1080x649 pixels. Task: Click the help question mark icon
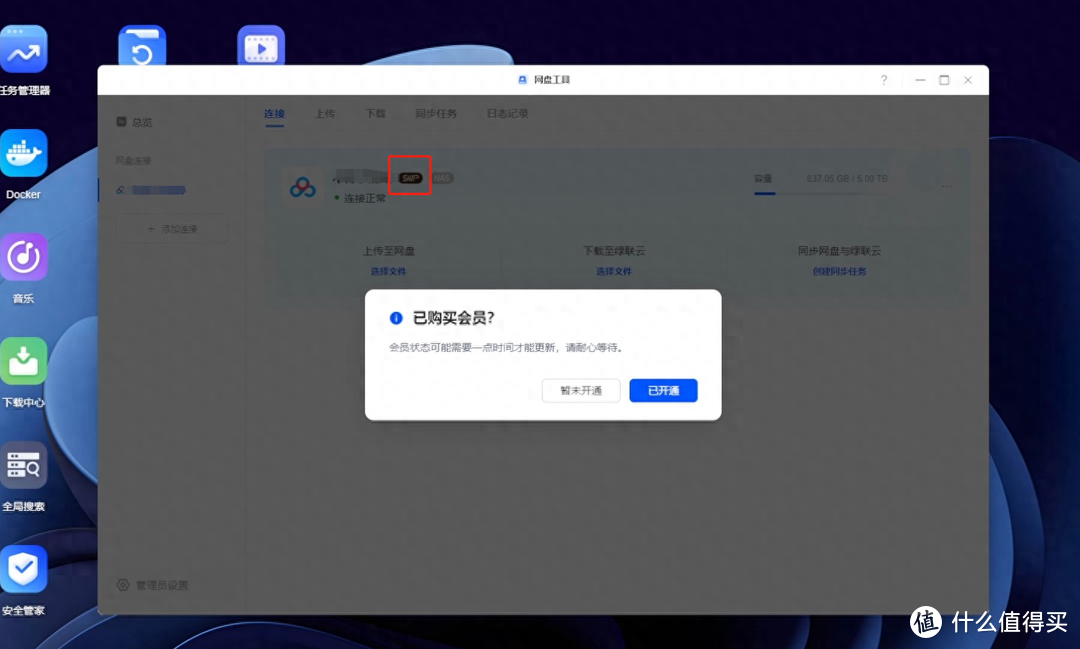coord(884,79)
